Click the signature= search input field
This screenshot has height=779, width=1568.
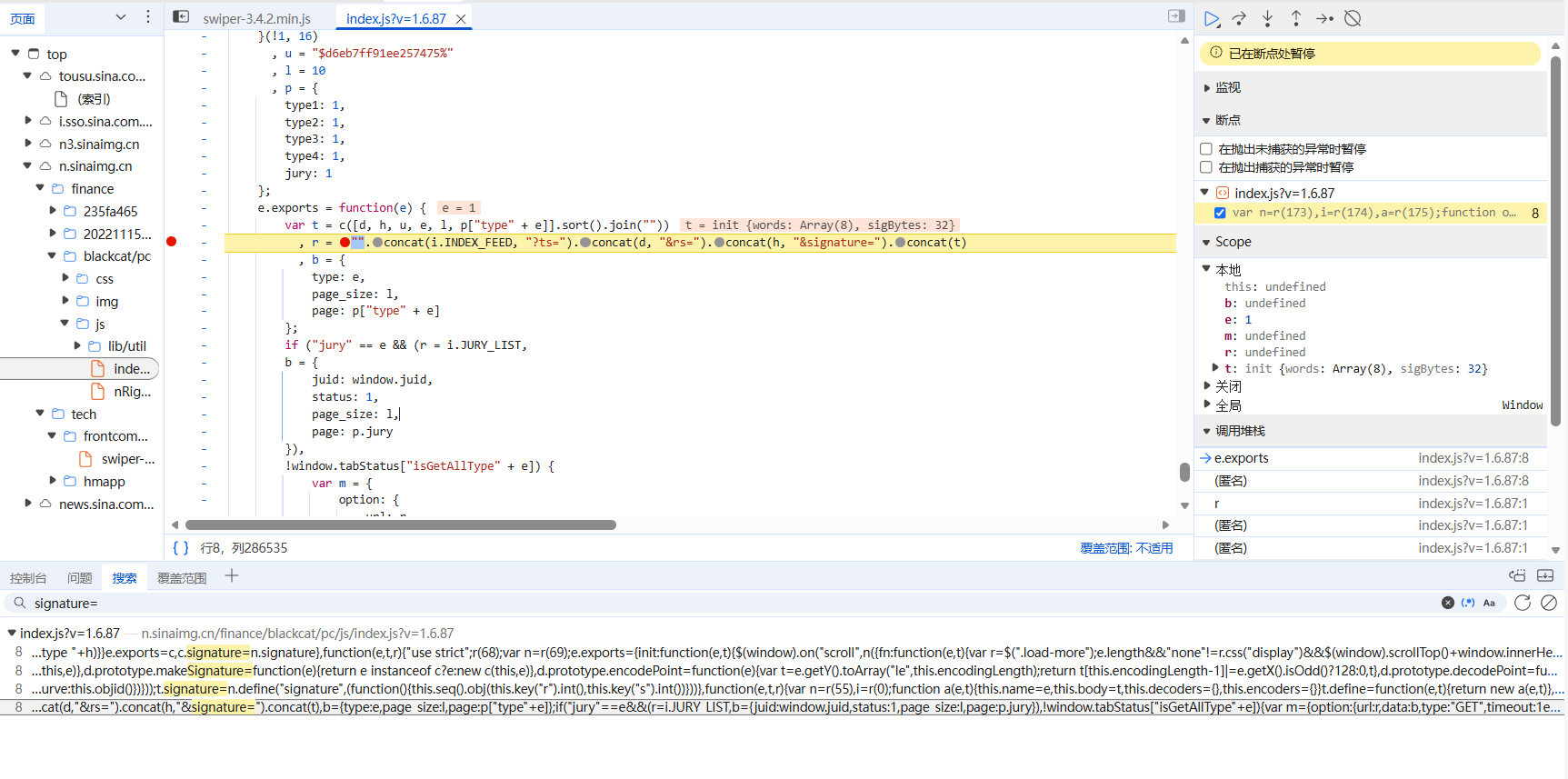(727, 603)
